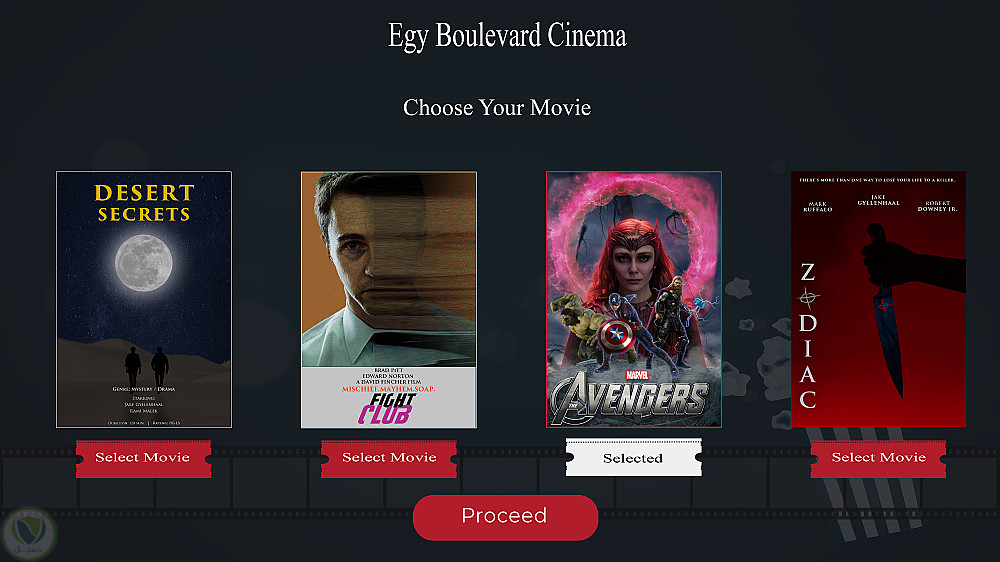Click Captain America's shield on Avengers poster

coord(617,335)
